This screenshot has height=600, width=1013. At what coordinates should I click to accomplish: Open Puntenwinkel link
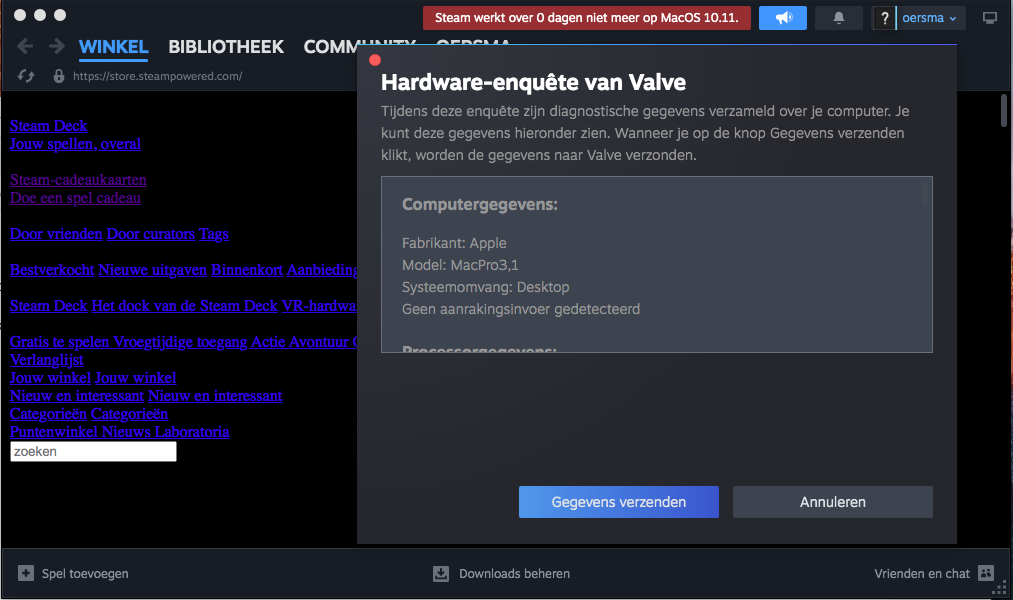[x=54, y=432]
